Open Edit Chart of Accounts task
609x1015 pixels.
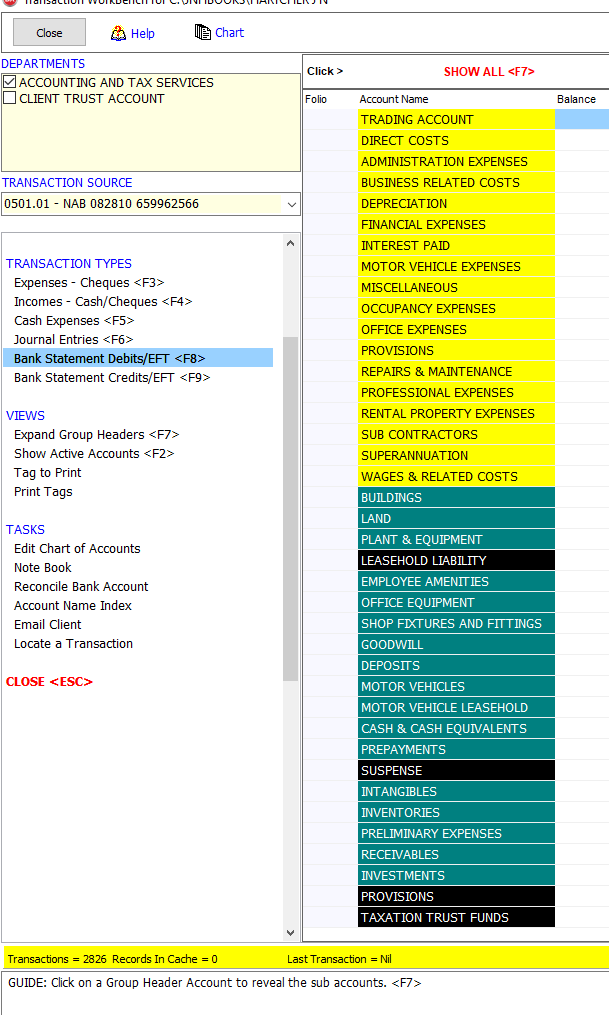pyautogui.click(x=77, y=549)
